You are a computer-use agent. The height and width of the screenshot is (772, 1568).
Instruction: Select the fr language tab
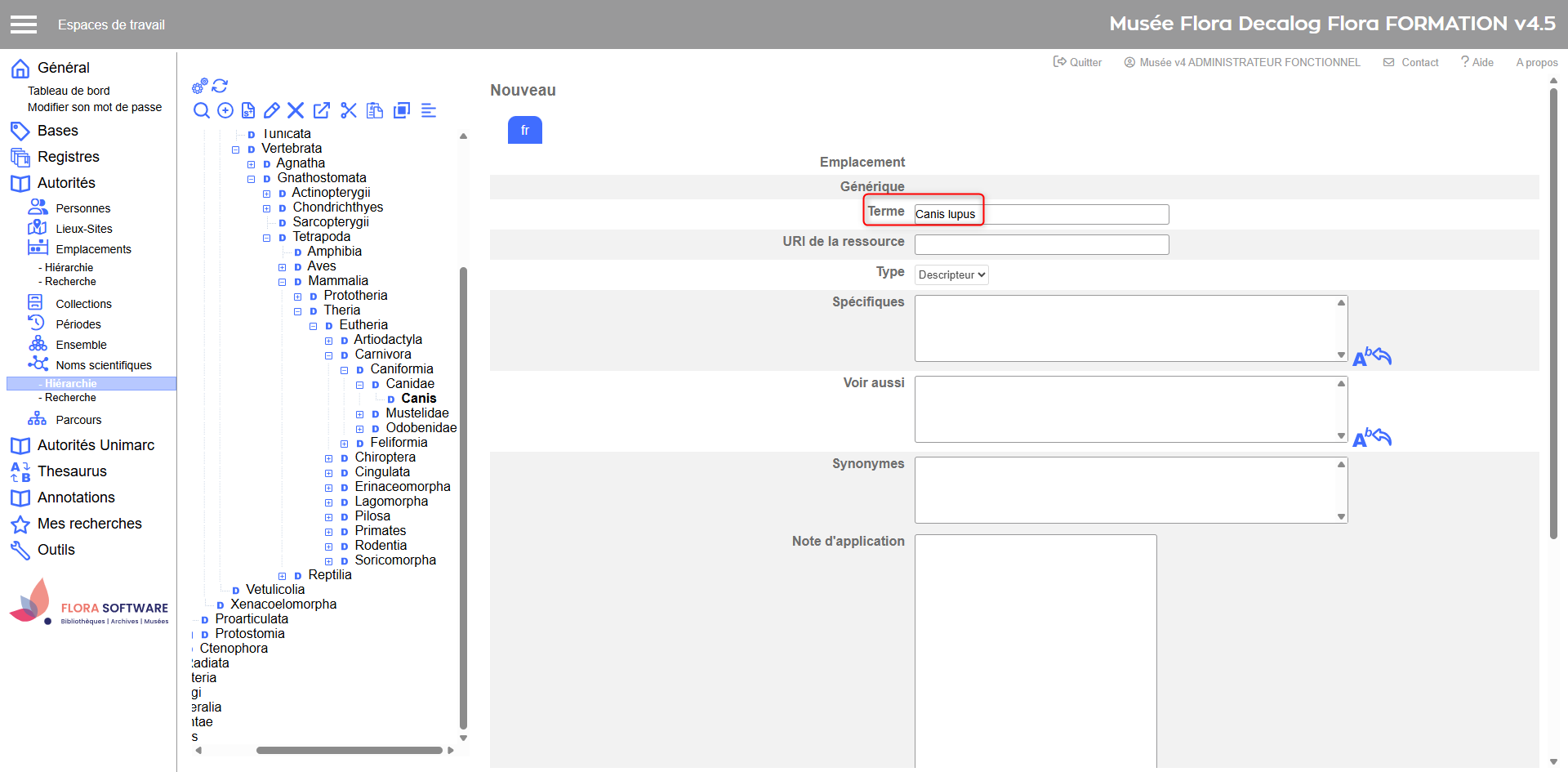tap(524, 130)
